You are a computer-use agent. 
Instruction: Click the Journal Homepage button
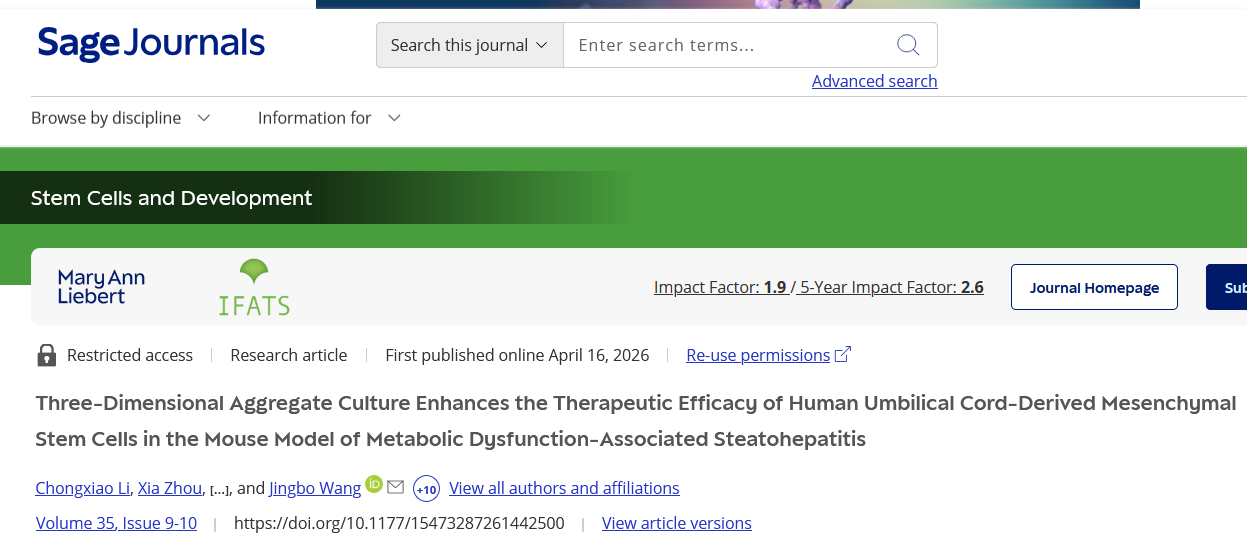[x=1094, y=287]
